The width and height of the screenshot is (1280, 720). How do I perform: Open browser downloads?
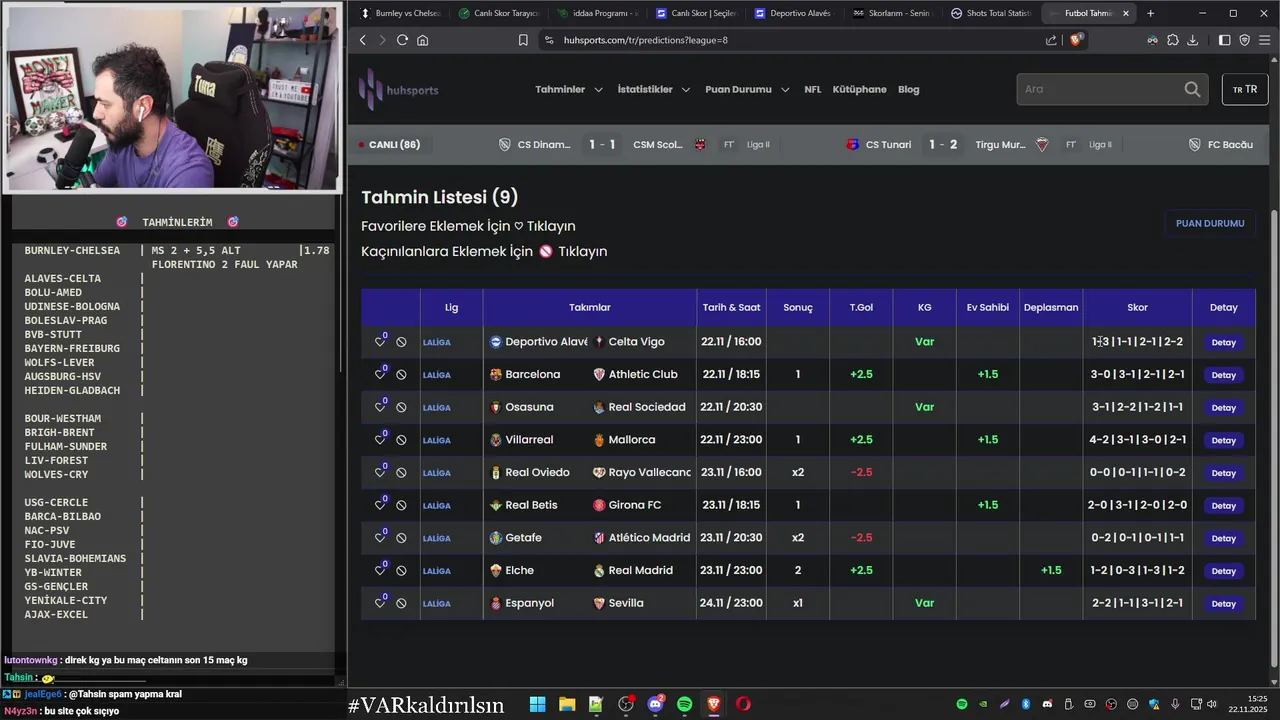pos(1193,40)
